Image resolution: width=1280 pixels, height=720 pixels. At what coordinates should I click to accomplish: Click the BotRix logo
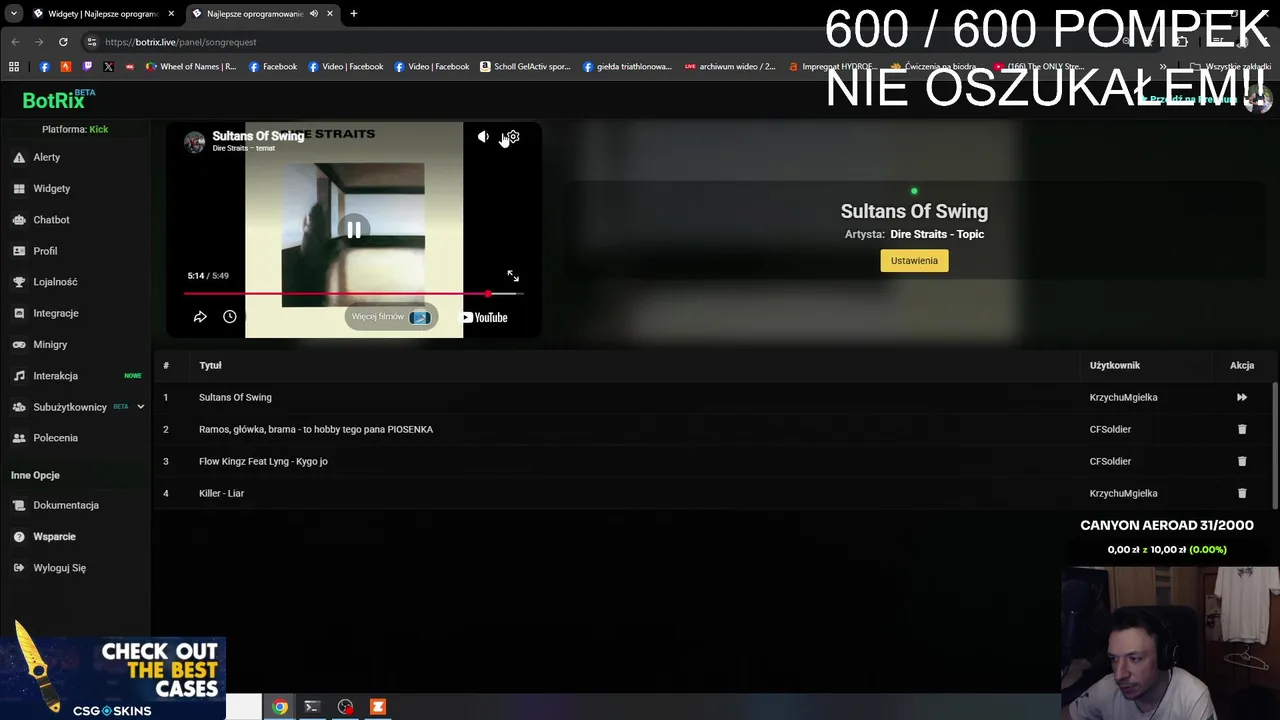pos(58,99)
